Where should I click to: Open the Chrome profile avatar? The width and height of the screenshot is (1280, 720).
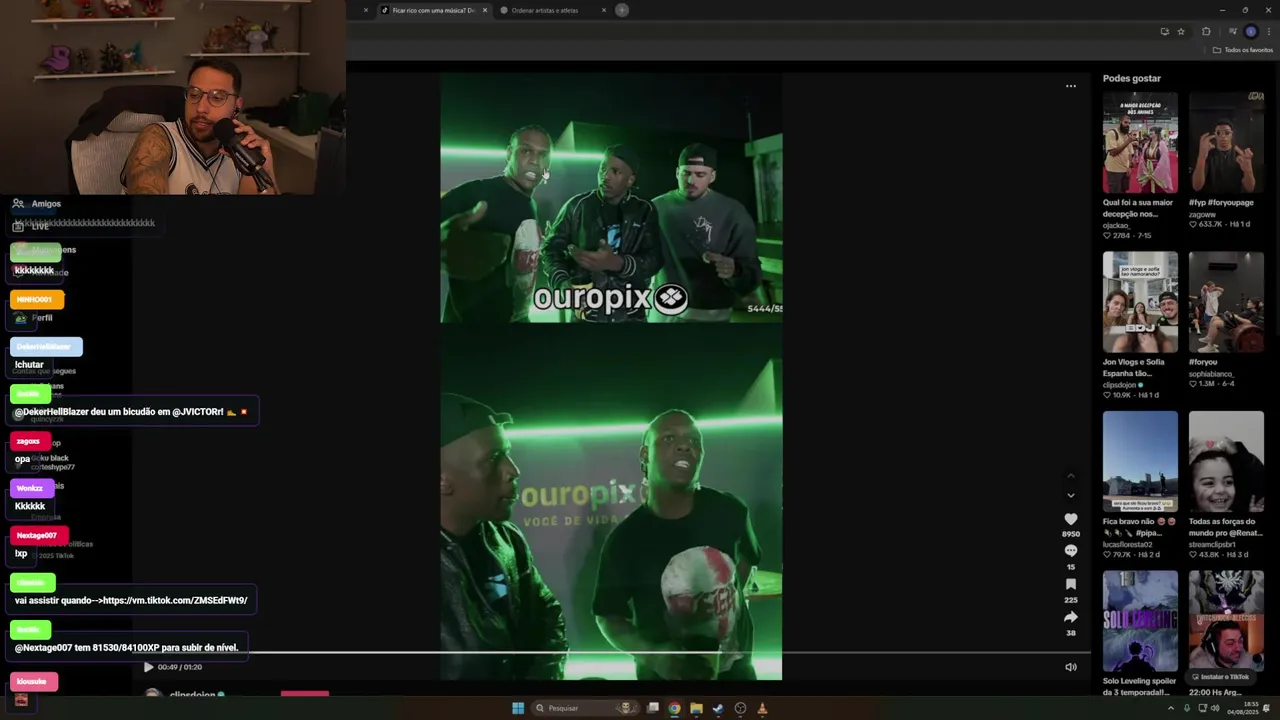click(1250, 31)
